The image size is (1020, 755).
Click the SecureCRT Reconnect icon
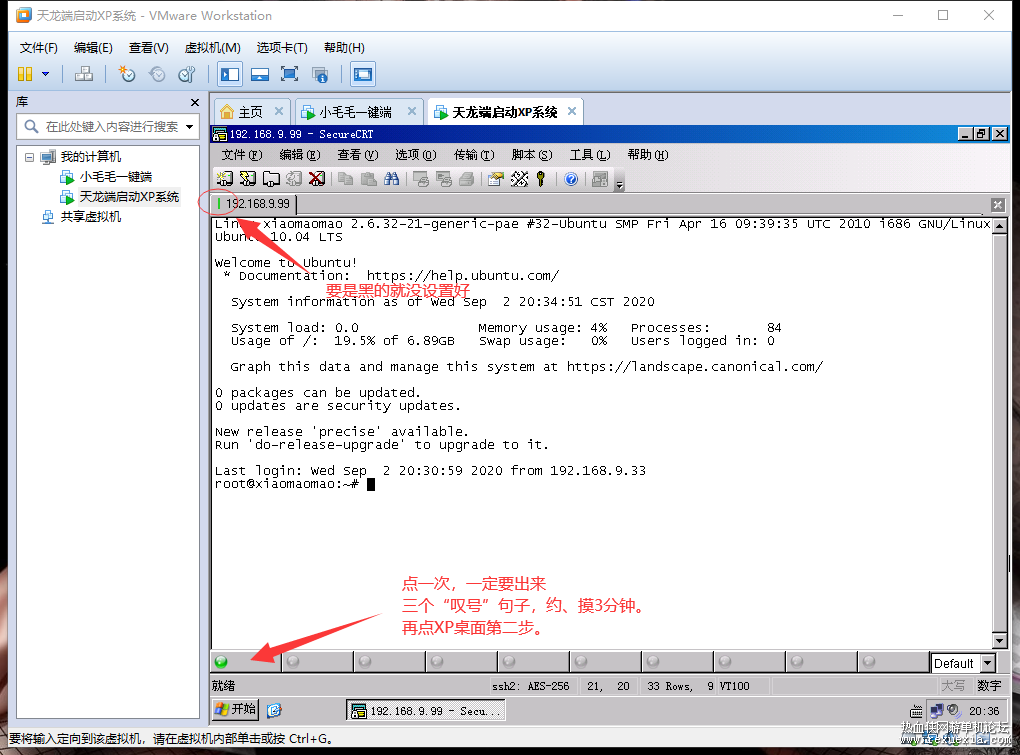[294, 179]
